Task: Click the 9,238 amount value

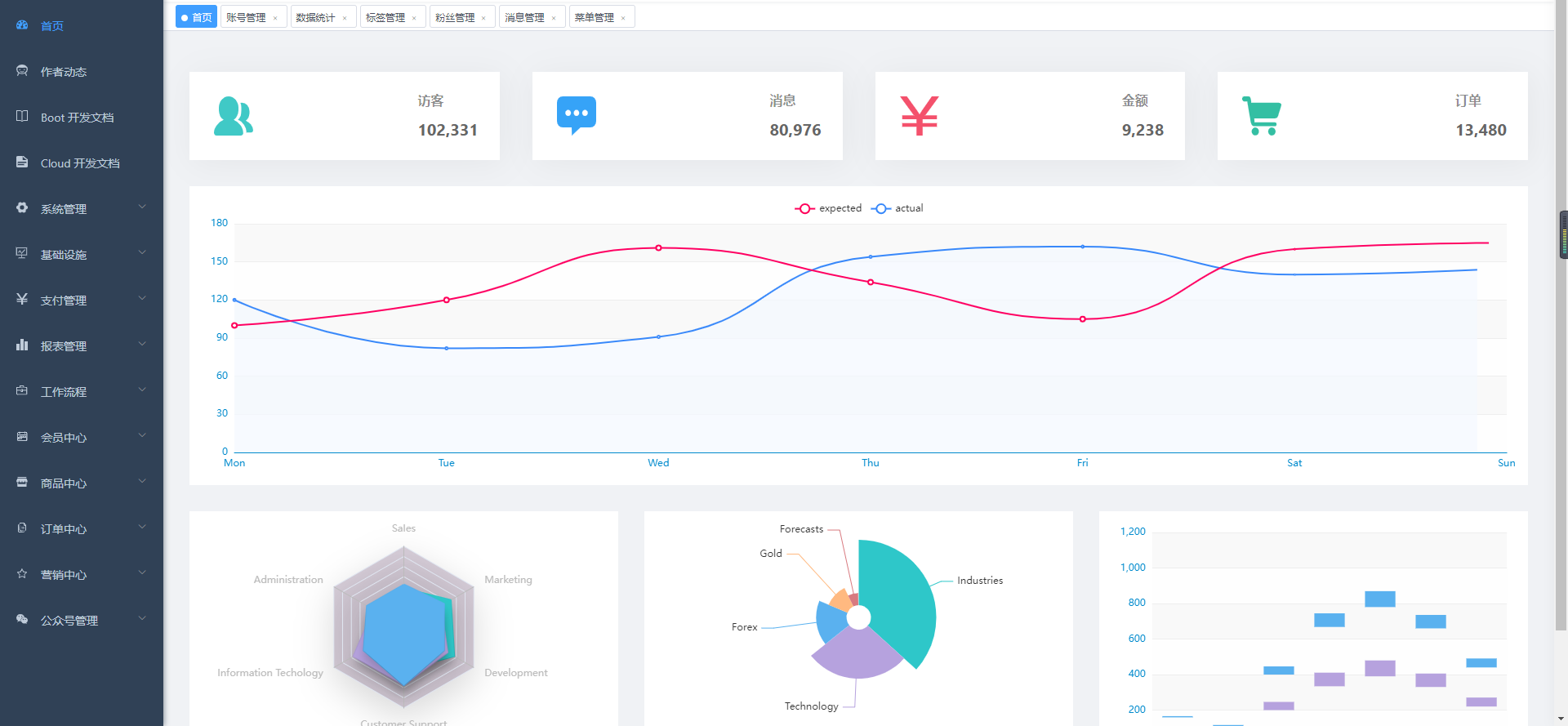Action: point(1143,130)
